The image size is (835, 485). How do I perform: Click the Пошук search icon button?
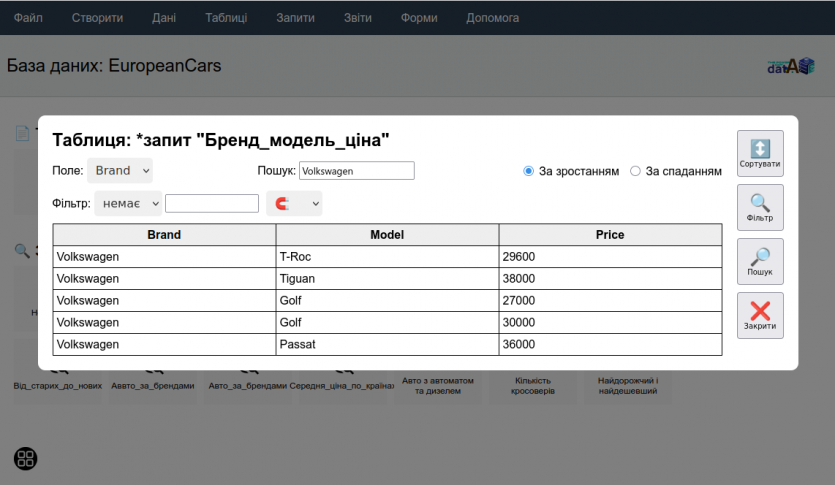click(x=760, y=262)
